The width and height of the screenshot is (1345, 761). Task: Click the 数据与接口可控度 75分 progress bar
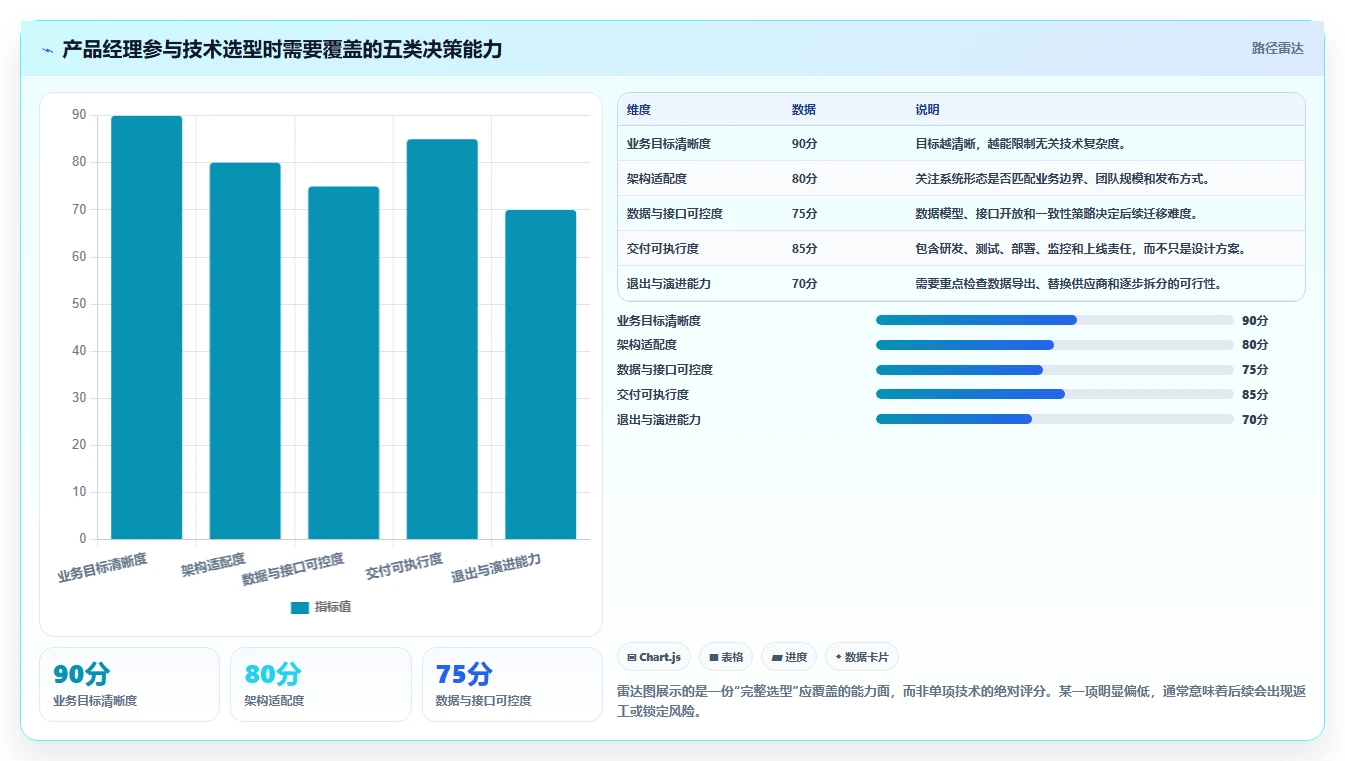click(1054, 370)
